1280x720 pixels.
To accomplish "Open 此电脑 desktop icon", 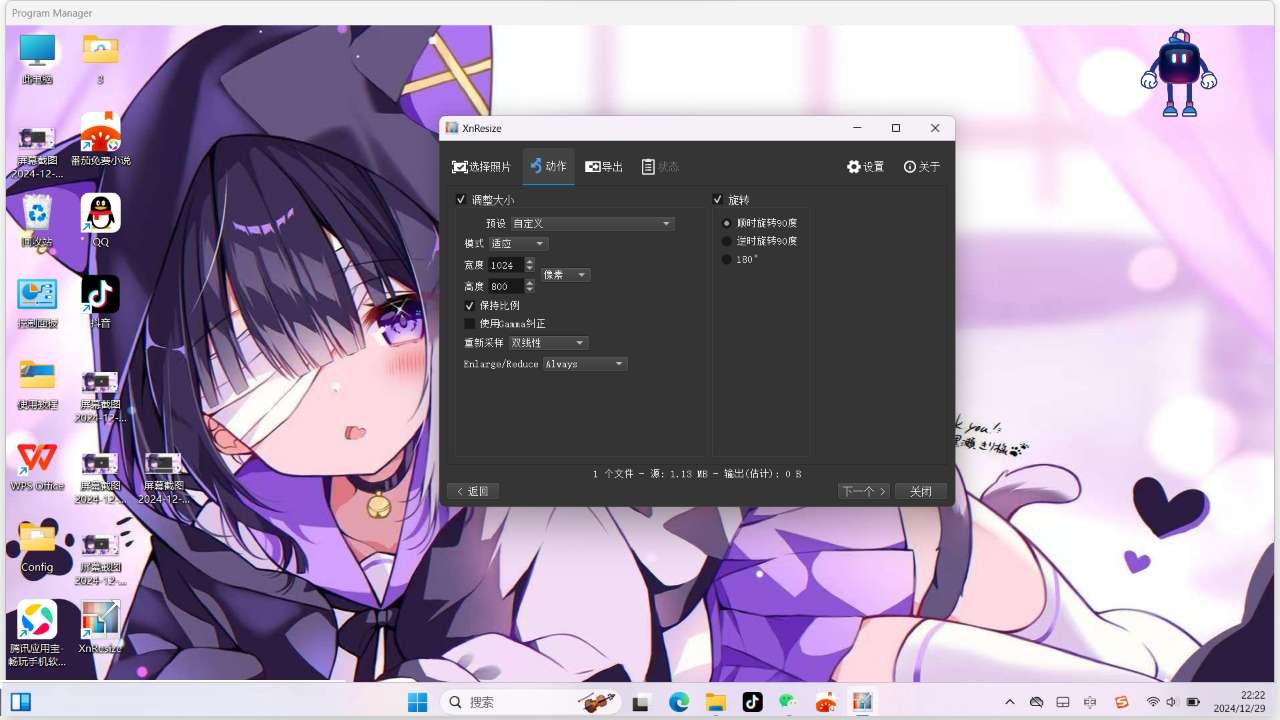I will 38,60.
